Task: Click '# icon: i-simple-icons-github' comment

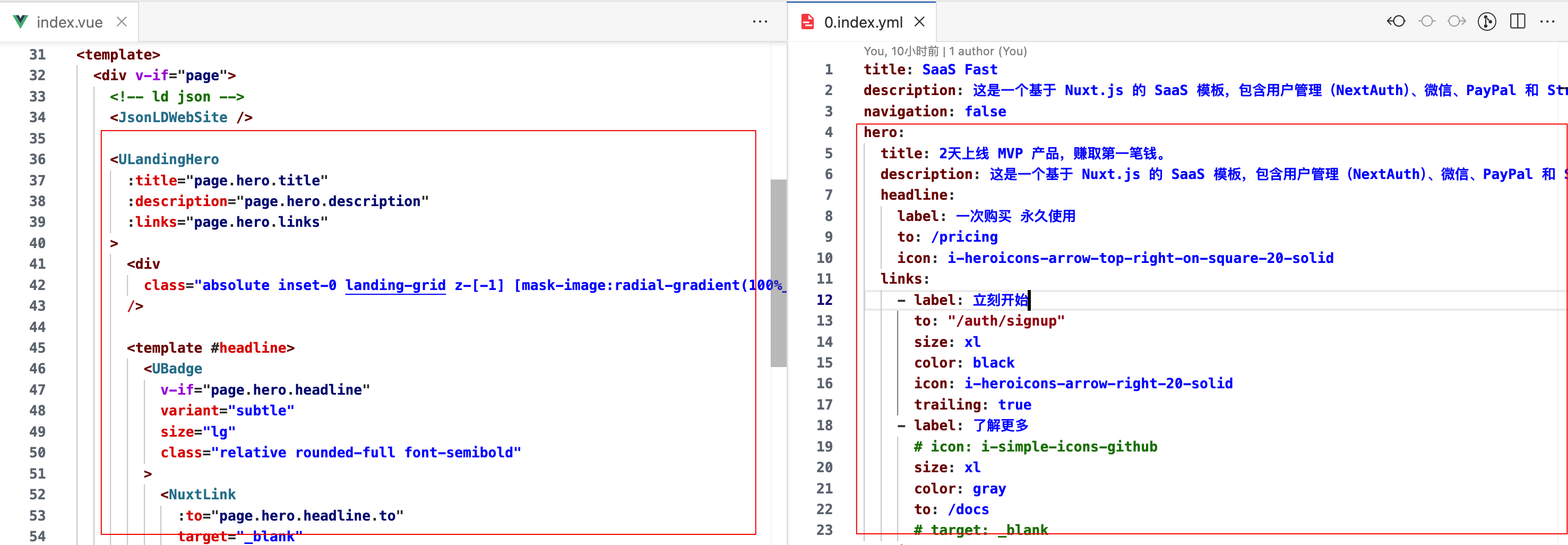Action: (1036, 447)
